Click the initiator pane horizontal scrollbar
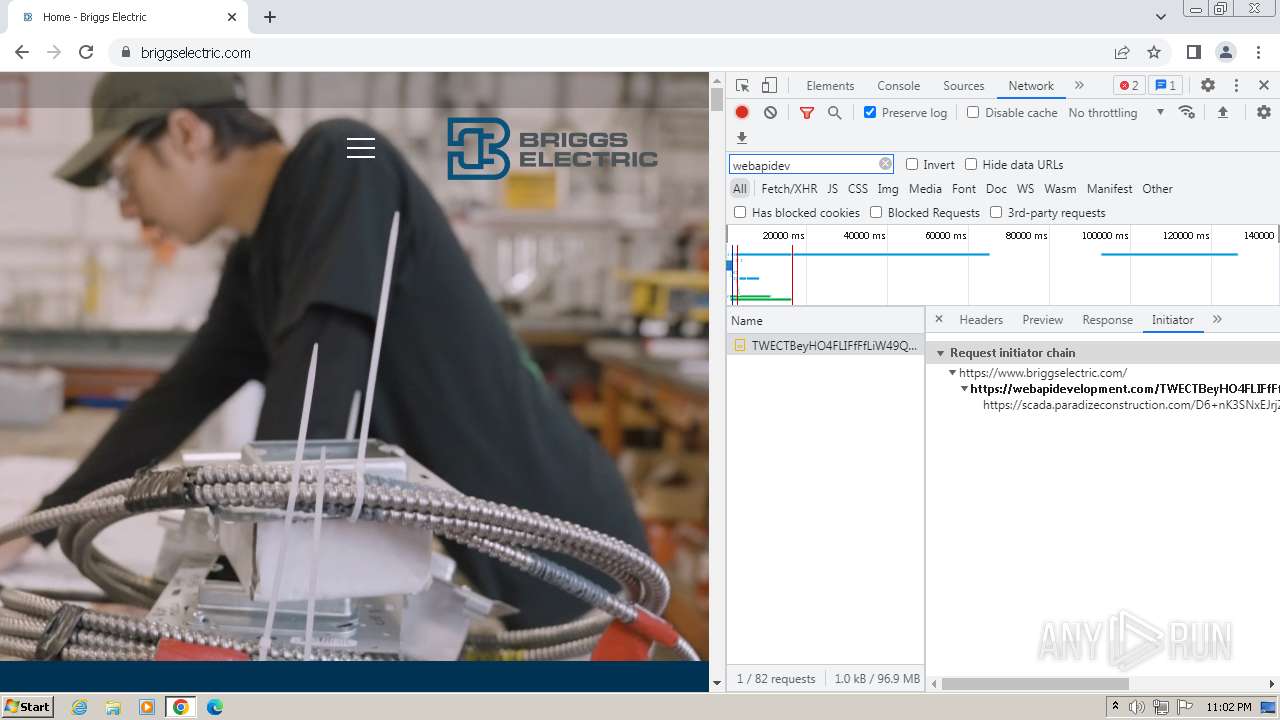 1035,684
